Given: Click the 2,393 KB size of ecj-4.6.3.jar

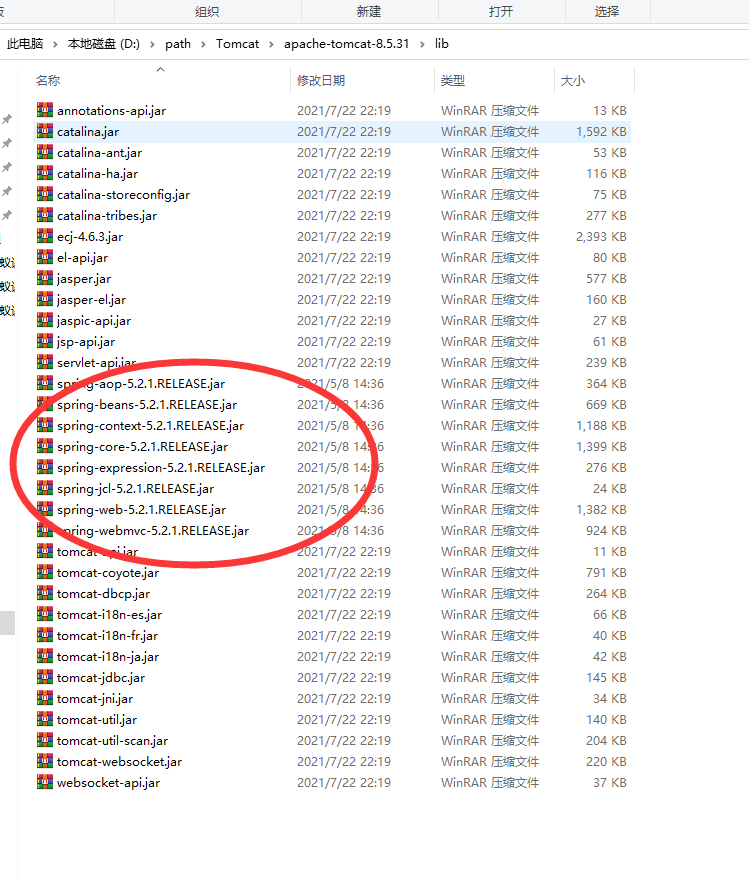Looking at the screenshot, I should (601, 237).
